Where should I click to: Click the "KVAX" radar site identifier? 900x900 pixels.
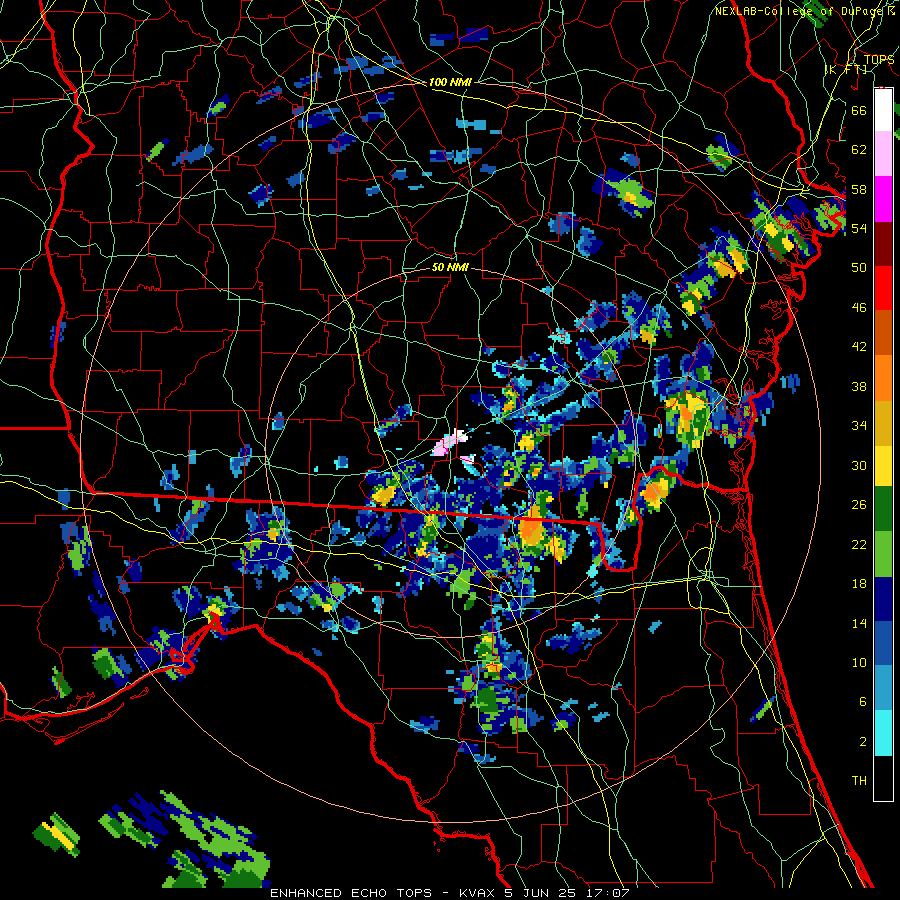[x=479, y=893]
